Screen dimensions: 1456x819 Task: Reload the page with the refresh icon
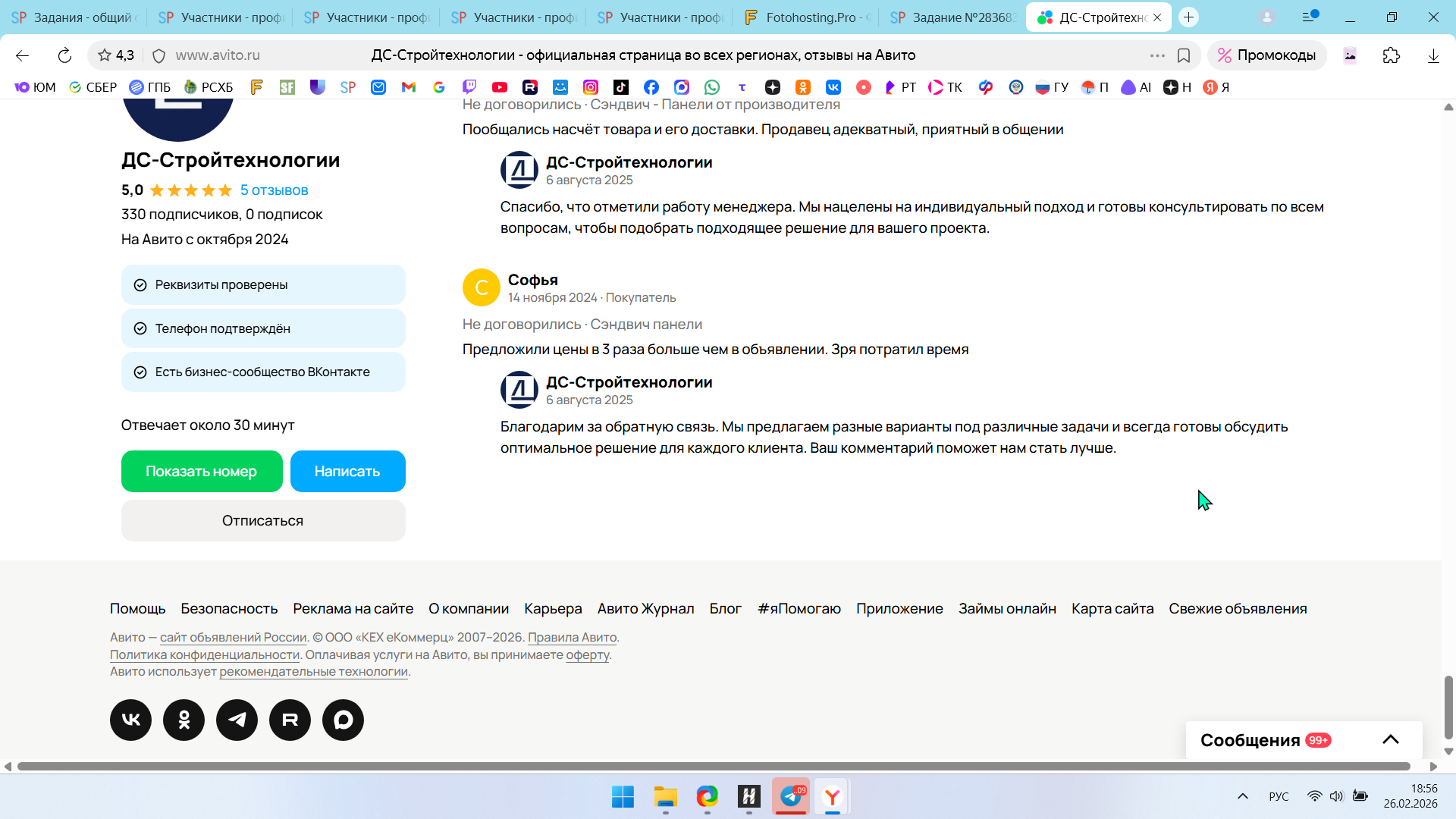(x=64, y=55)
